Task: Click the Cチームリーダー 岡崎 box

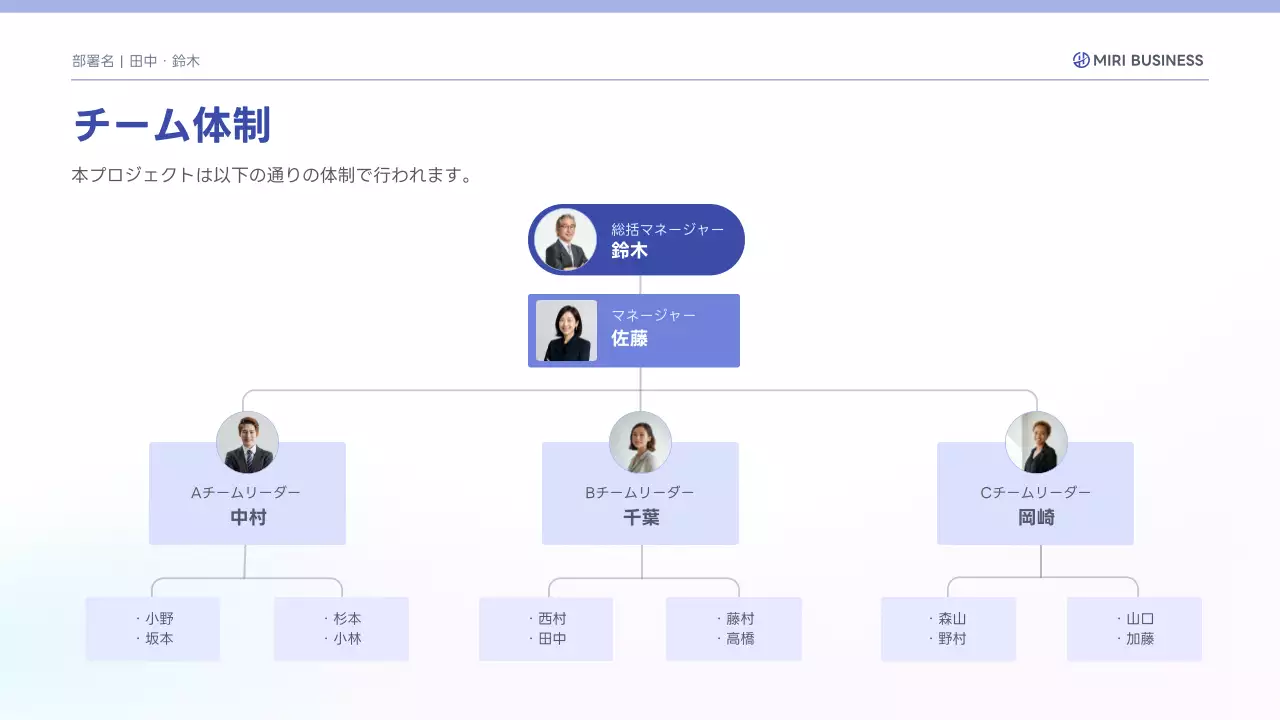Action: click(1035, 505)
